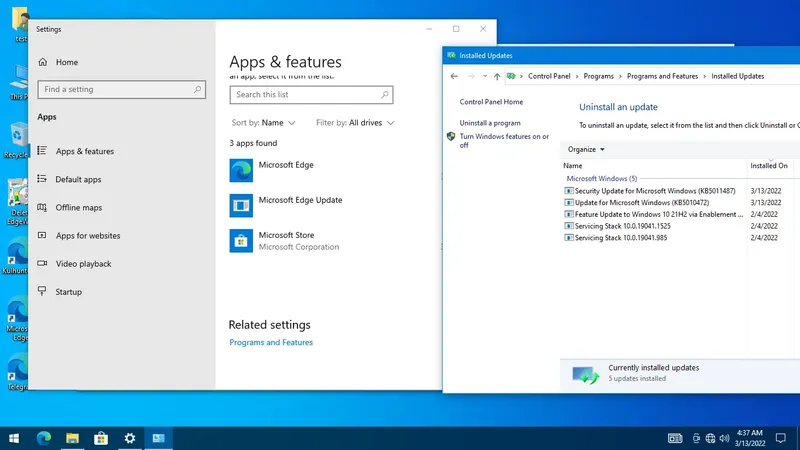Open the Filter by All drives dropdown
Viewport: 800px width, 450px height.
(x=355, y=122)
